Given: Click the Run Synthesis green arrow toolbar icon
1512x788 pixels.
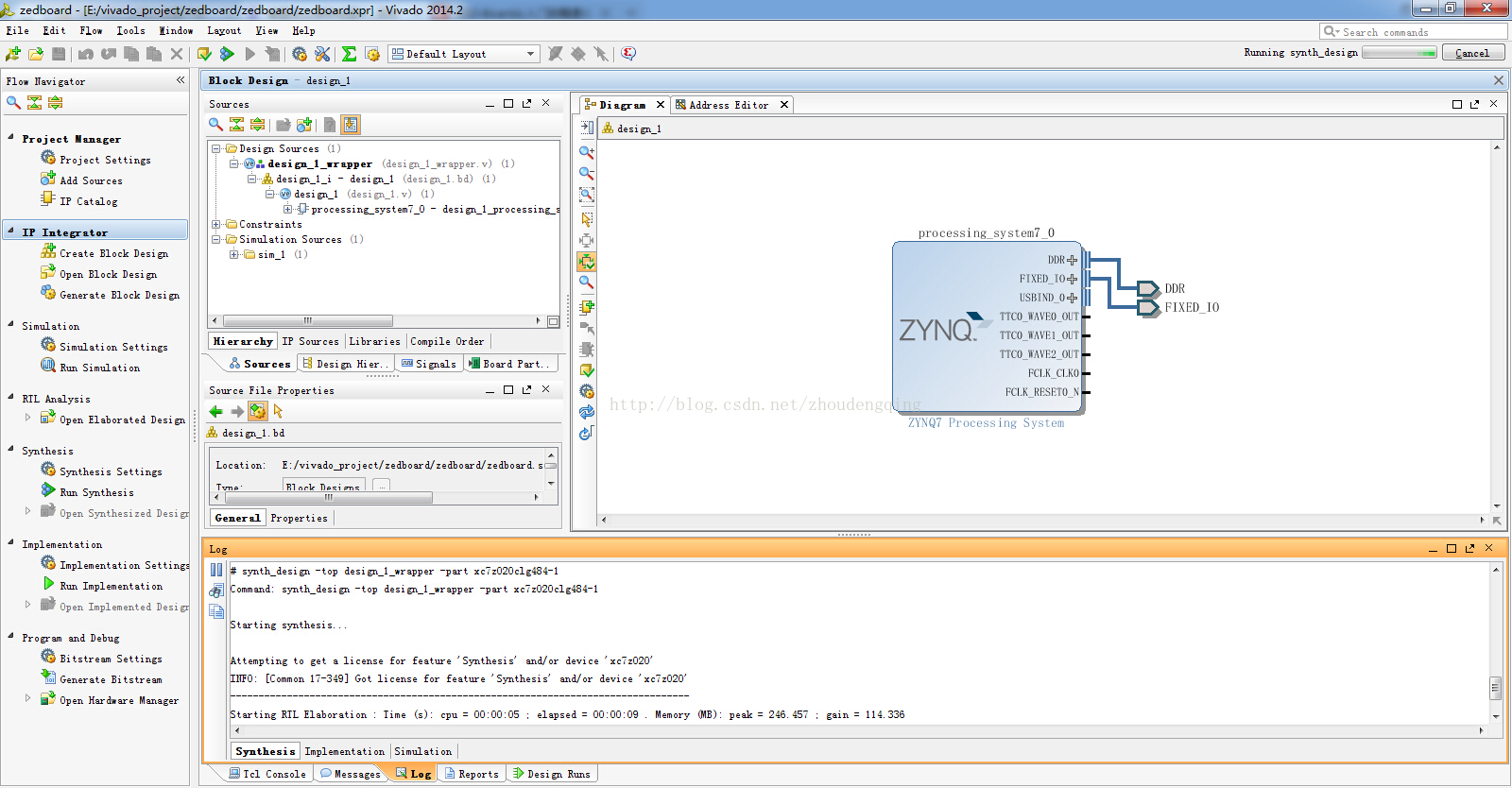Looking at the screenshot, I should click(x=227, y=54).
